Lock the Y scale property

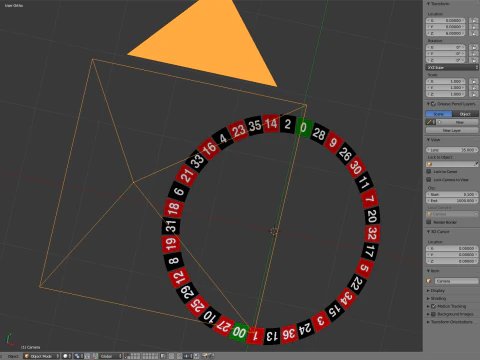[473, 88]
